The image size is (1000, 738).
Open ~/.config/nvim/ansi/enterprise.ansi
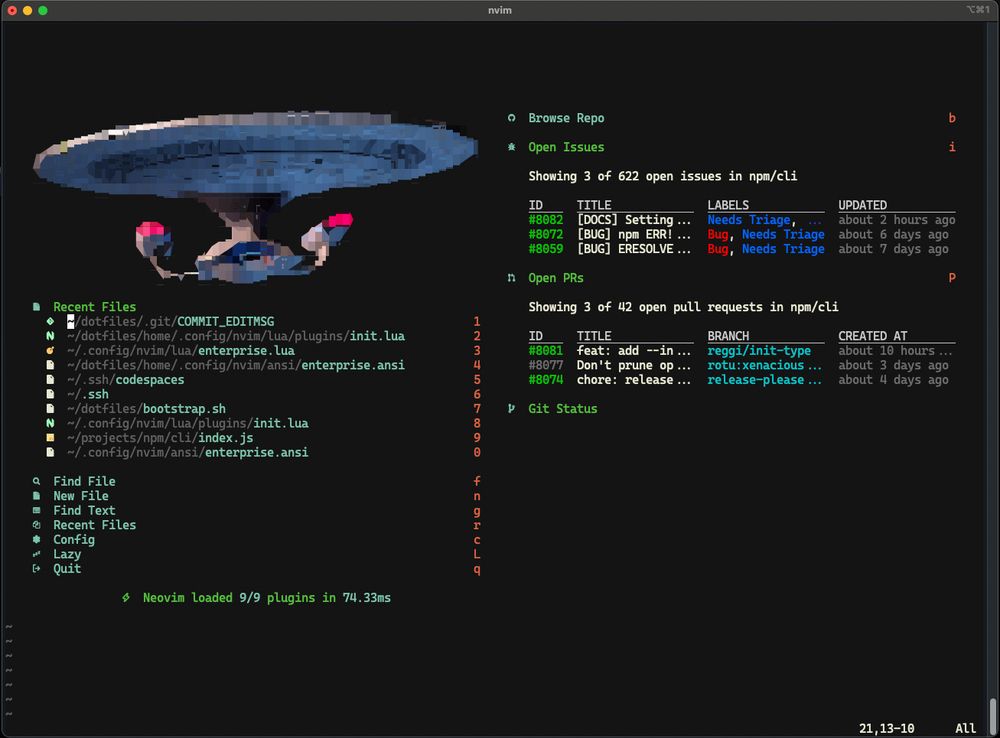tap(188, 452)
